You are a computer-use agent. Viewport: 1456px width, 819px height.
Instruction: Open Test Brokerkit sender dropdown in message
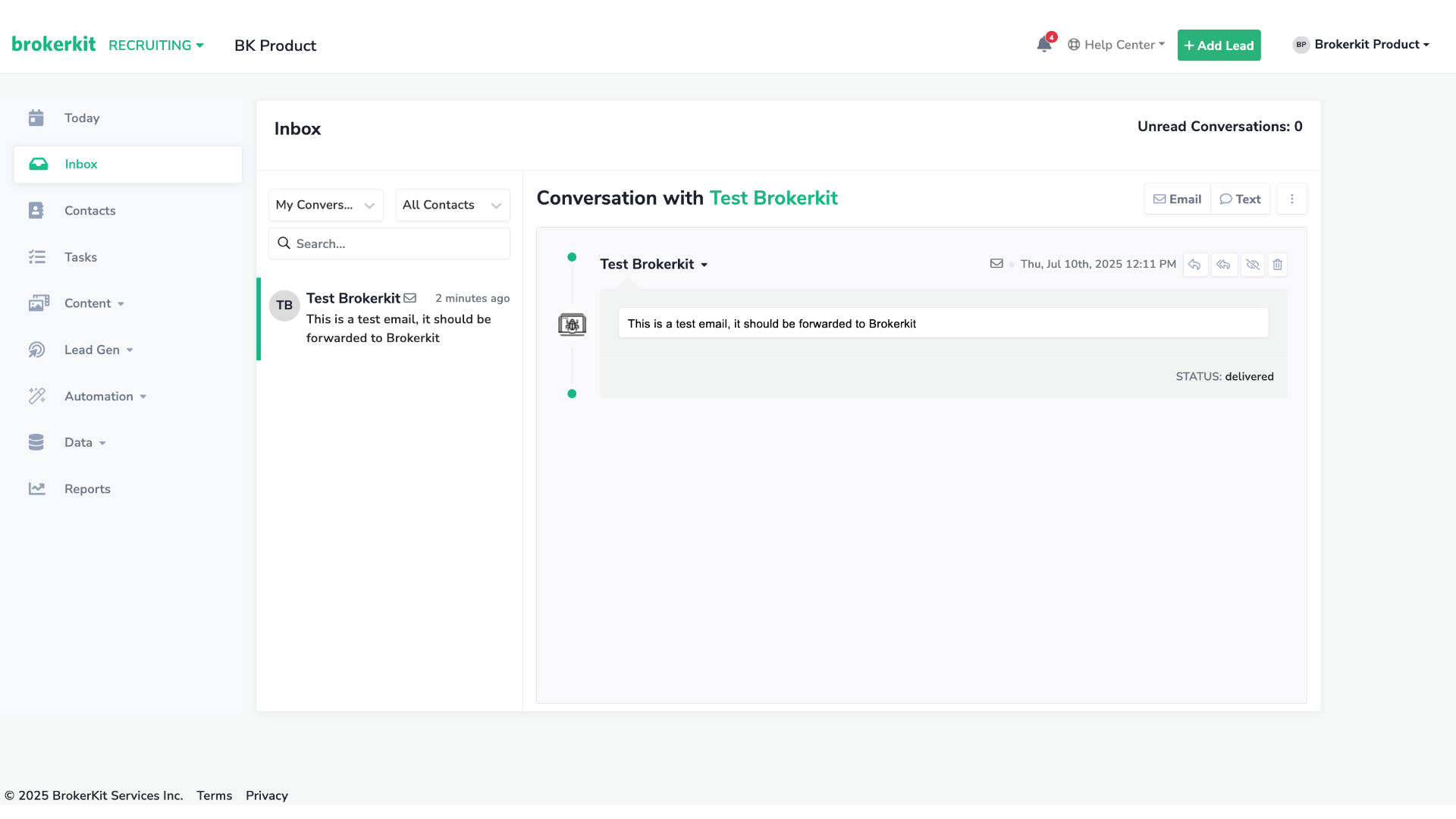pyautogui.click(x=654, y=264)
